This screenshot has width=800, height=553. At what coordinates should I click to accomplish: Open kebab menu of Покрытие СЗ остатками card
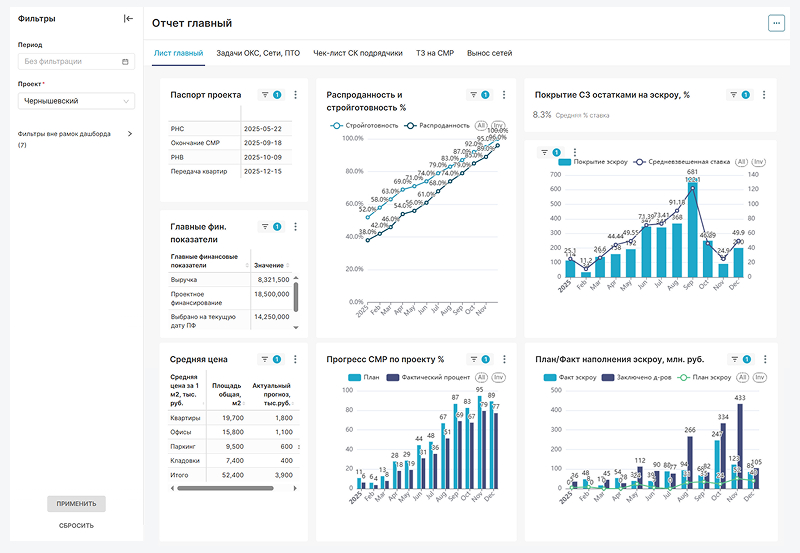click(x=764, y=95)
